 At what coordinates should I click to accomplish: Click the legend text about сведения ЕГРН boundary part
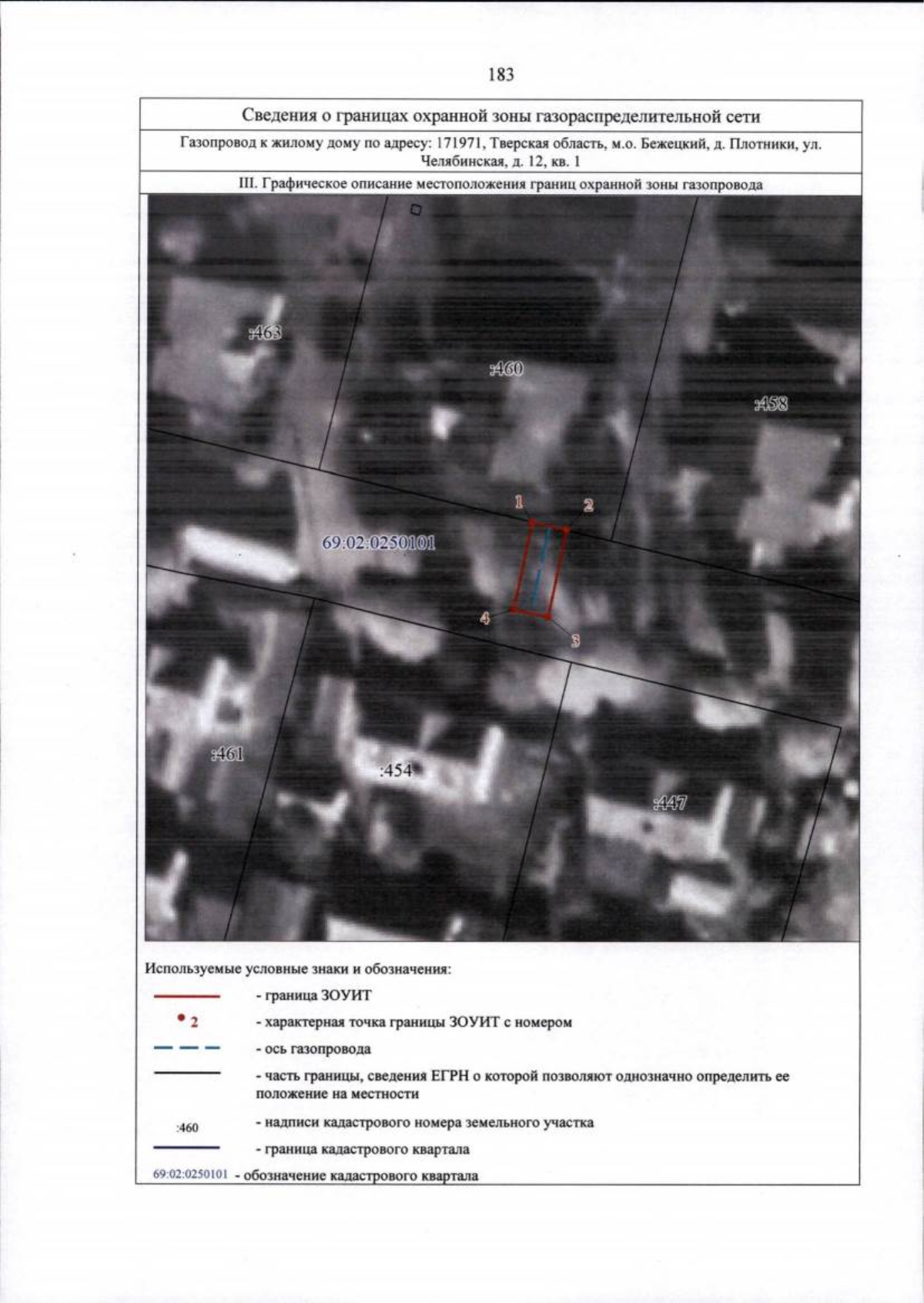coord(522,1085)
